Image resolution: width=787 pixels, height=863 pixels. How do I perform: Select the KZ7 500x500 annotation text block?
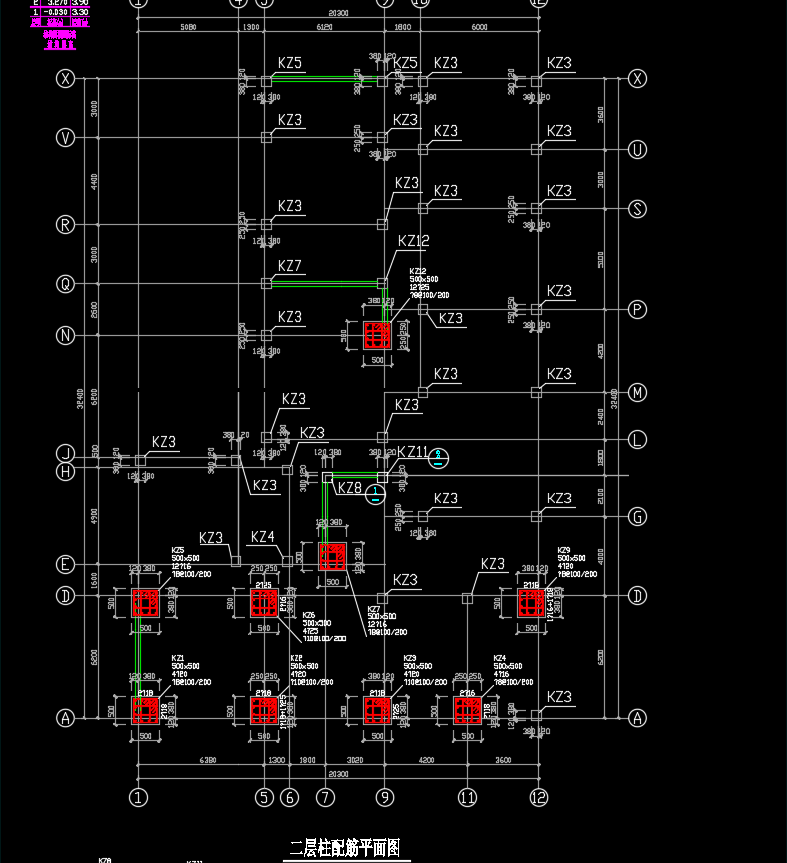(x=387, y=621)
